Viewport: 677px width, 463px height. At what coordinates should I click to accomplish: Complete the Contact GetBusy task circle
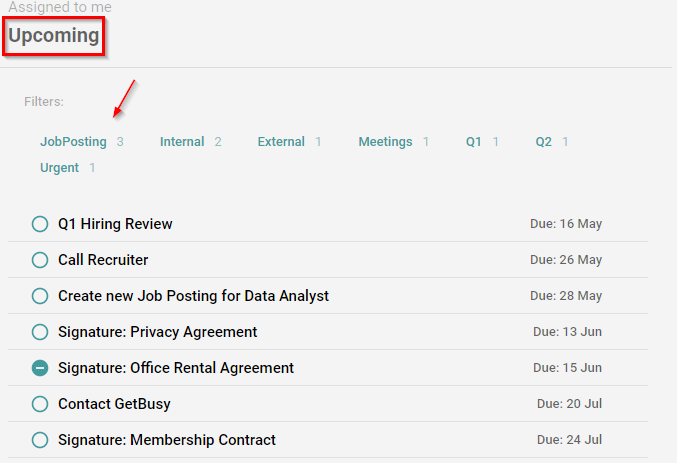tap(40, 404)
